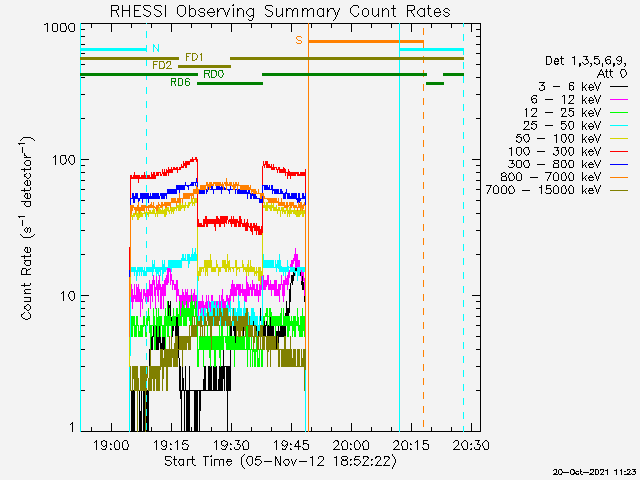Select the '300 - 800 keV' legend label
Viewport: 640px width, 480px height.
555,164
